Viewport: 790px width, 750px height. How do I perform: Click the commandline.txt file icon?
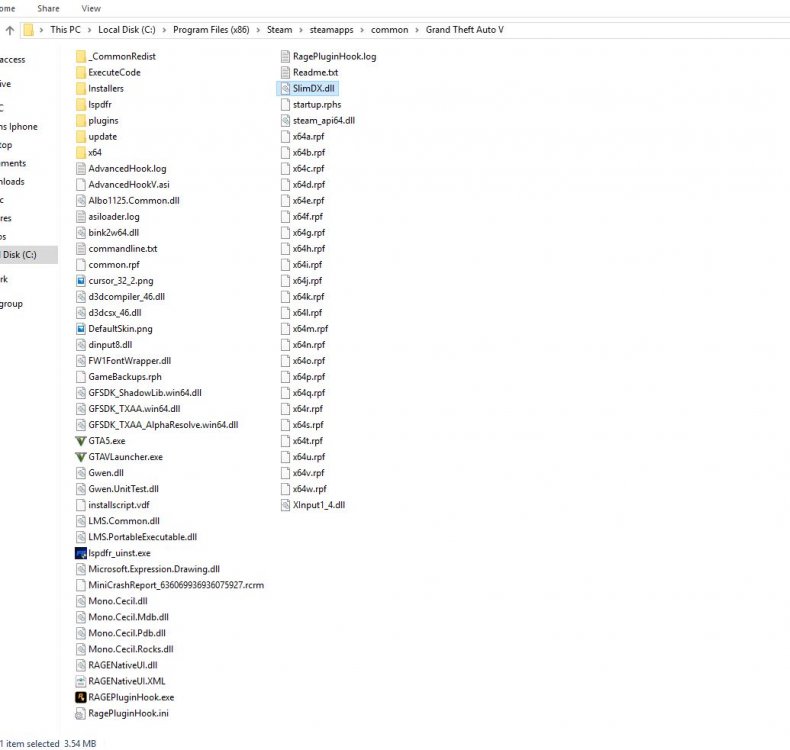pyautogui.click(x=81, y=249)
